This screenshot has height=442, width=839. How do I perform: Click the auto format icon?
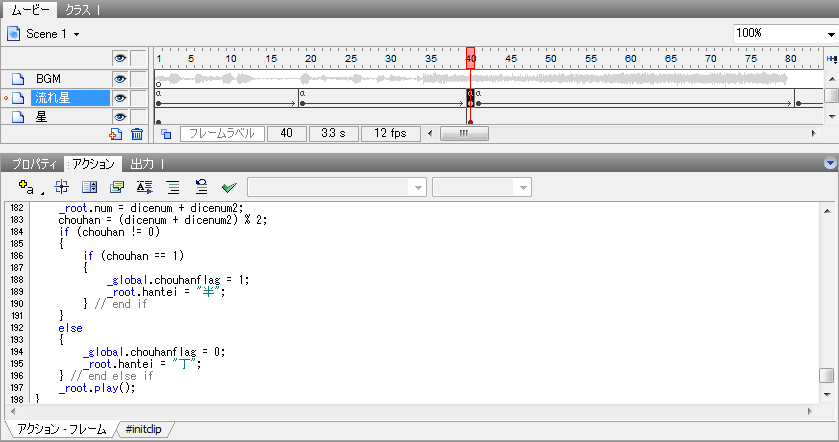145,186
